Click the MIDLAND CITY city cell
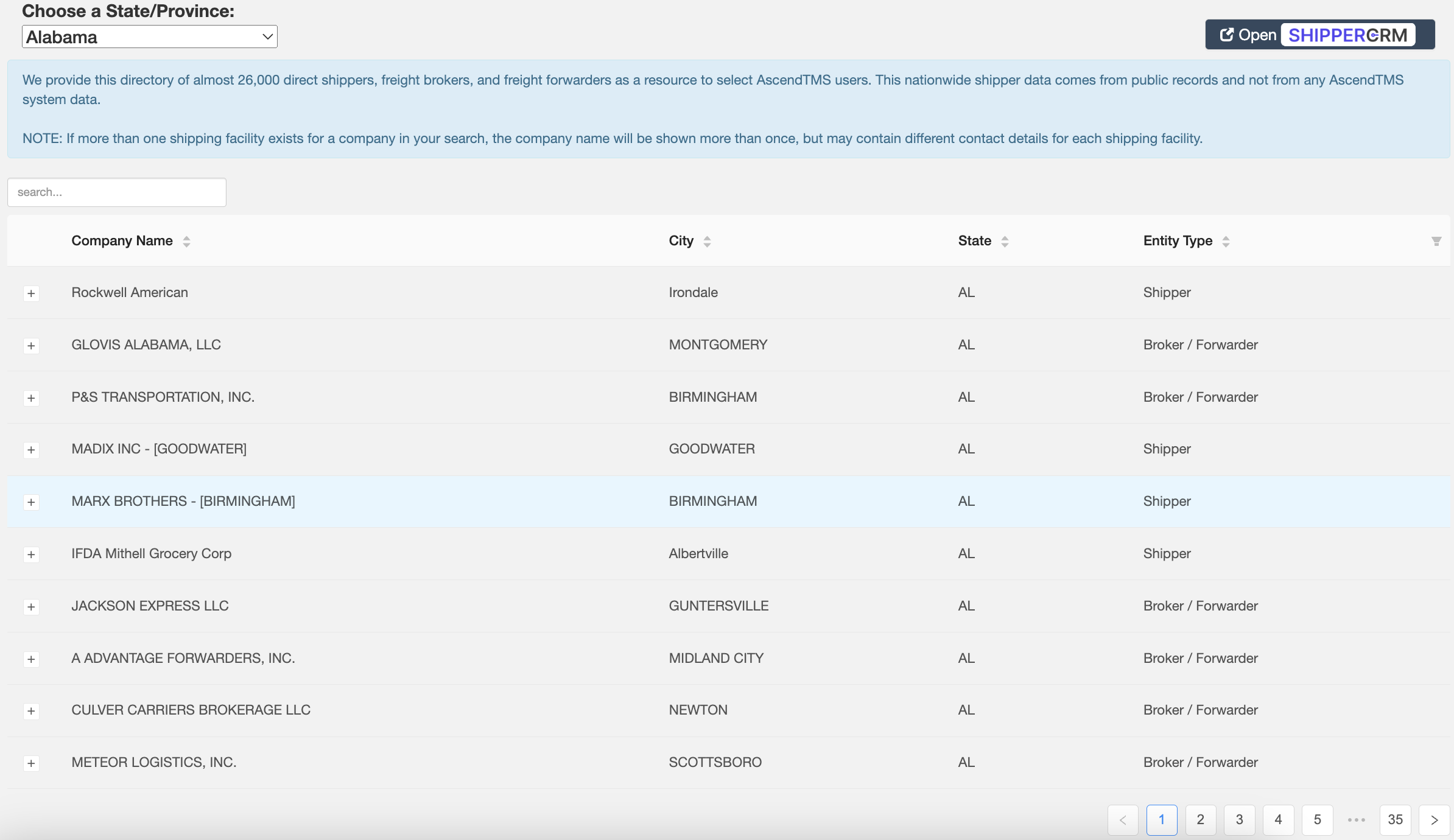1454x840 pixels. [x=716, y=659]
